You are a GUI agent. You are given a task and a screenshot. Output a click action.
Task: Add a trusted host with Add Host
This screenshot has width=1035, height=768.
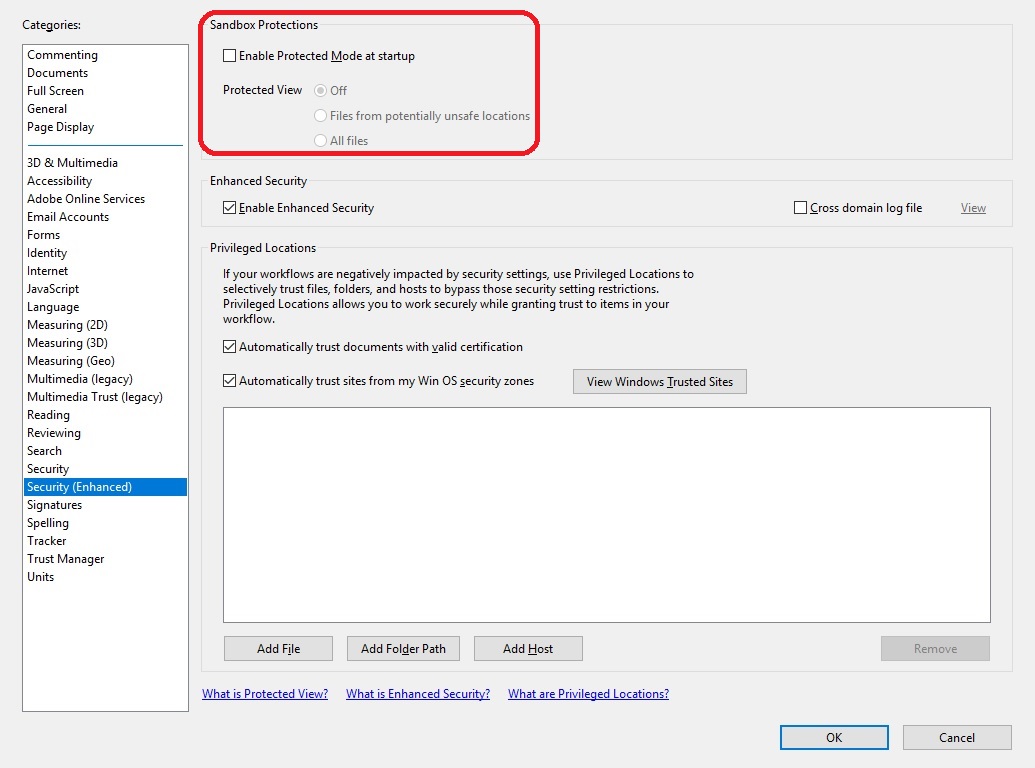click(528, 648)
